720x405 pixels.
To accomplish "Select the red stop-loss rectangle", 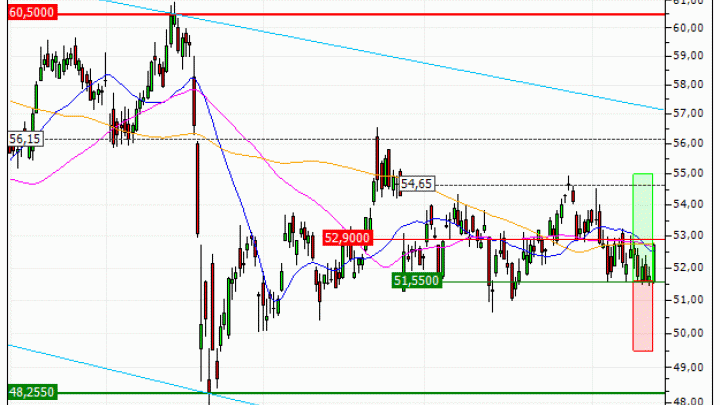I will click(642, 316).
